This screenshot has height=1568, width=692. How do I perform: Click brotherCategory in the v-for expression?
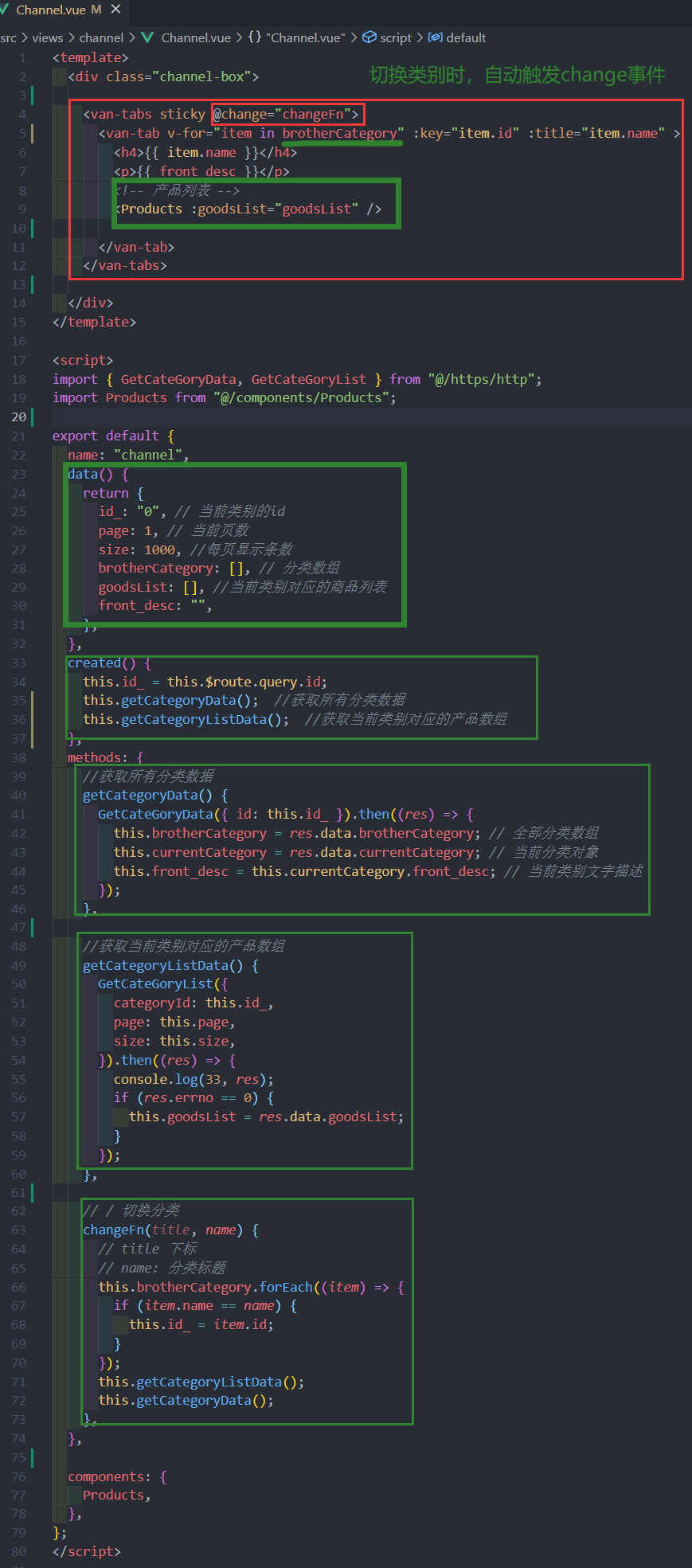[x=339, y=133]
